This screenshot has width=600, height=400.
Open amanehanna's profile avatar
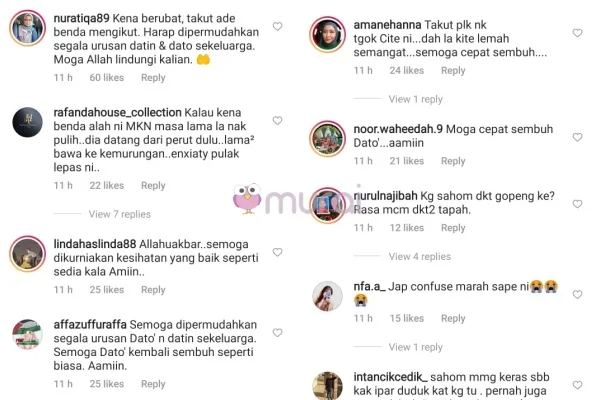pyautogui.click(x=328, y=34)
